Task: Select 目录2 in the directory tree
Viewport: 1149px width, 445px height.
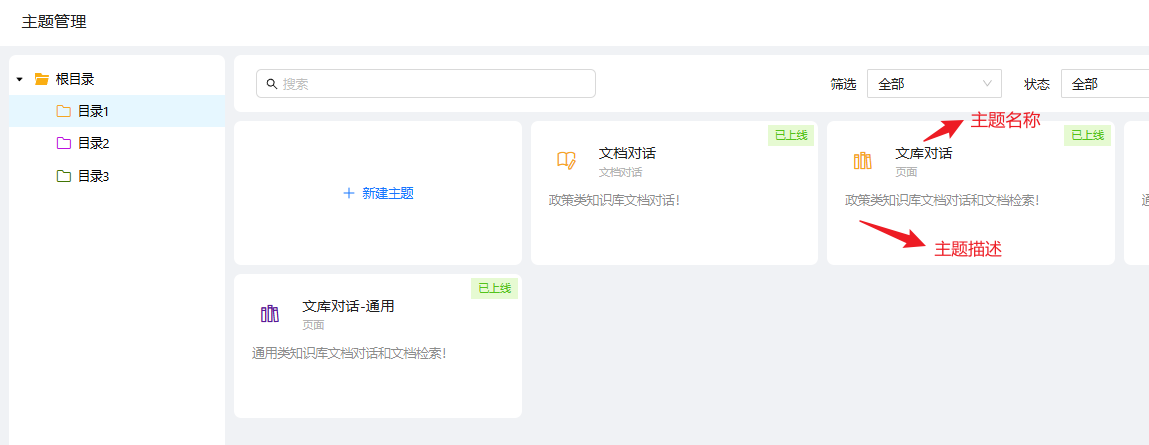Action: coord(93,143)
